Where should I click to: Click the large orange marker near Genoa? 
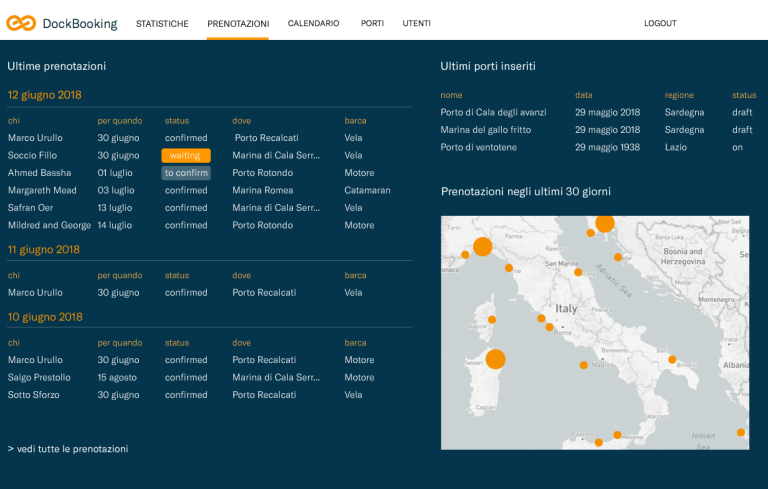[x=482, y=246]
